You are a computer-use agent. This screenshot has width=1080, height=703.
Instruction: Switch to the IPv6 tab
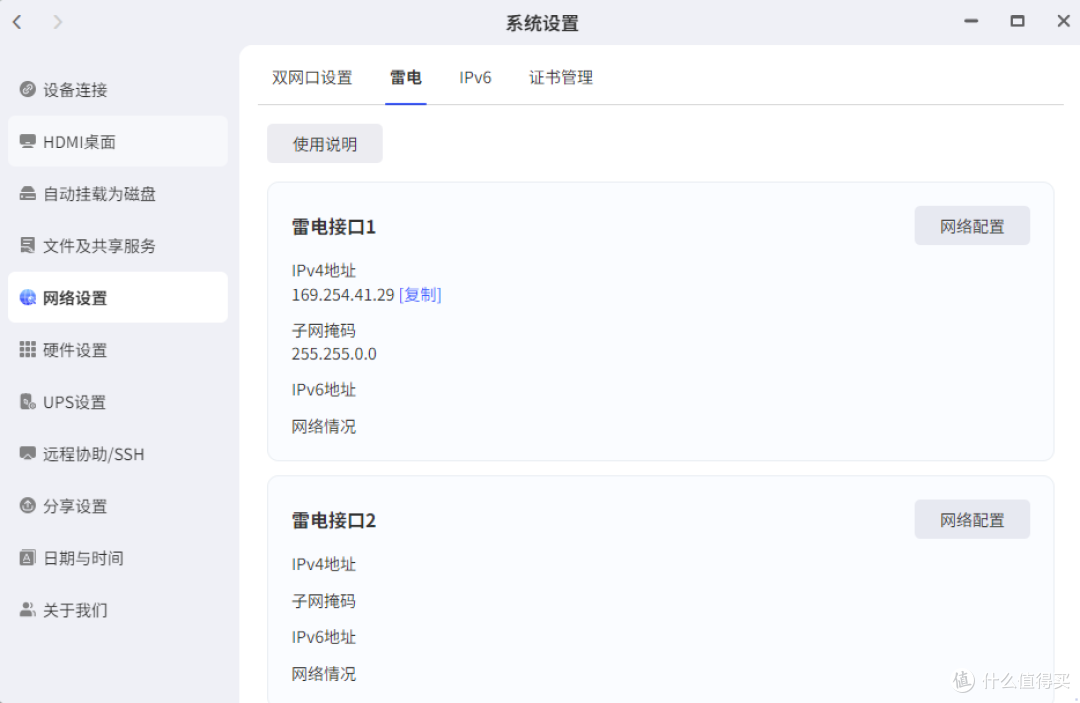pyautogui.click(x=475, y=77)
